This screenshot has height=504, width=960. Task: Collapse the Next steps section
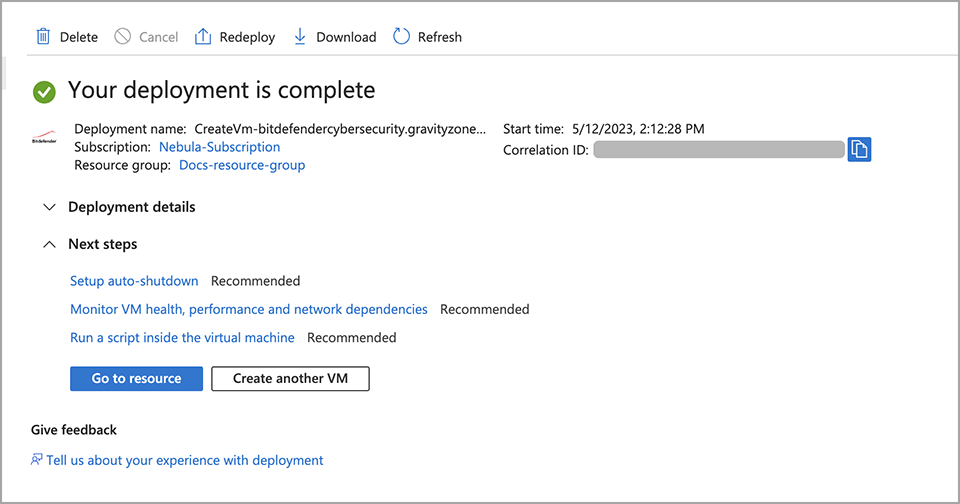click(x=50, y=244)
